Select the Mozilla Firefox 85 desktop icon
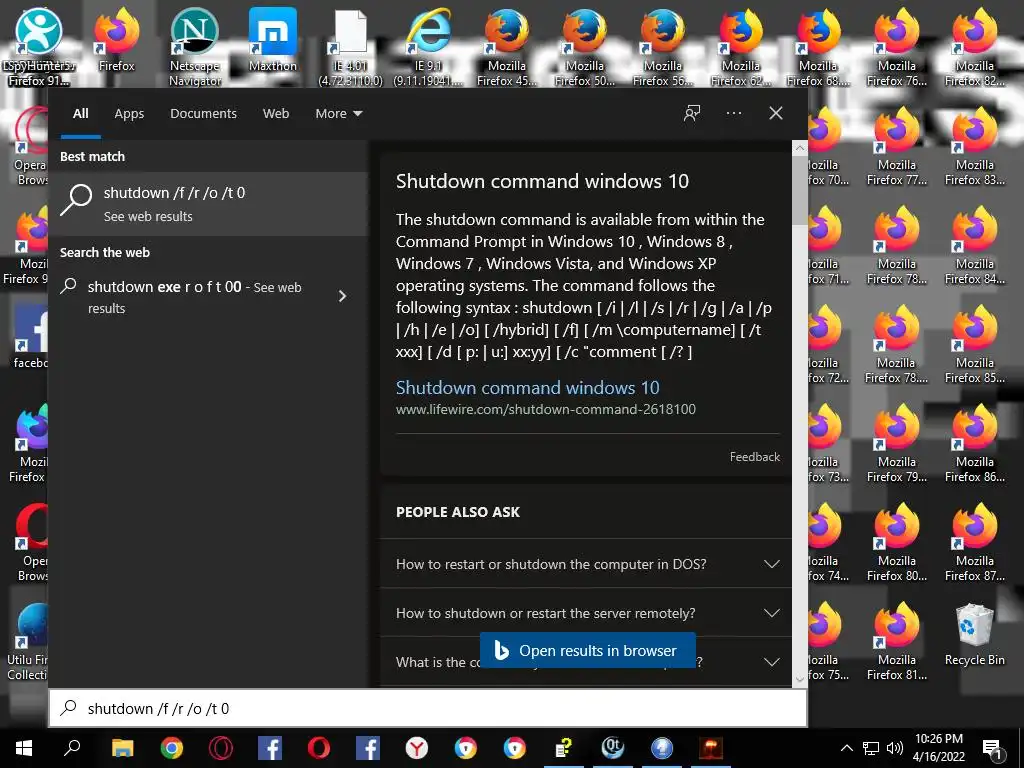 point(974,345)
